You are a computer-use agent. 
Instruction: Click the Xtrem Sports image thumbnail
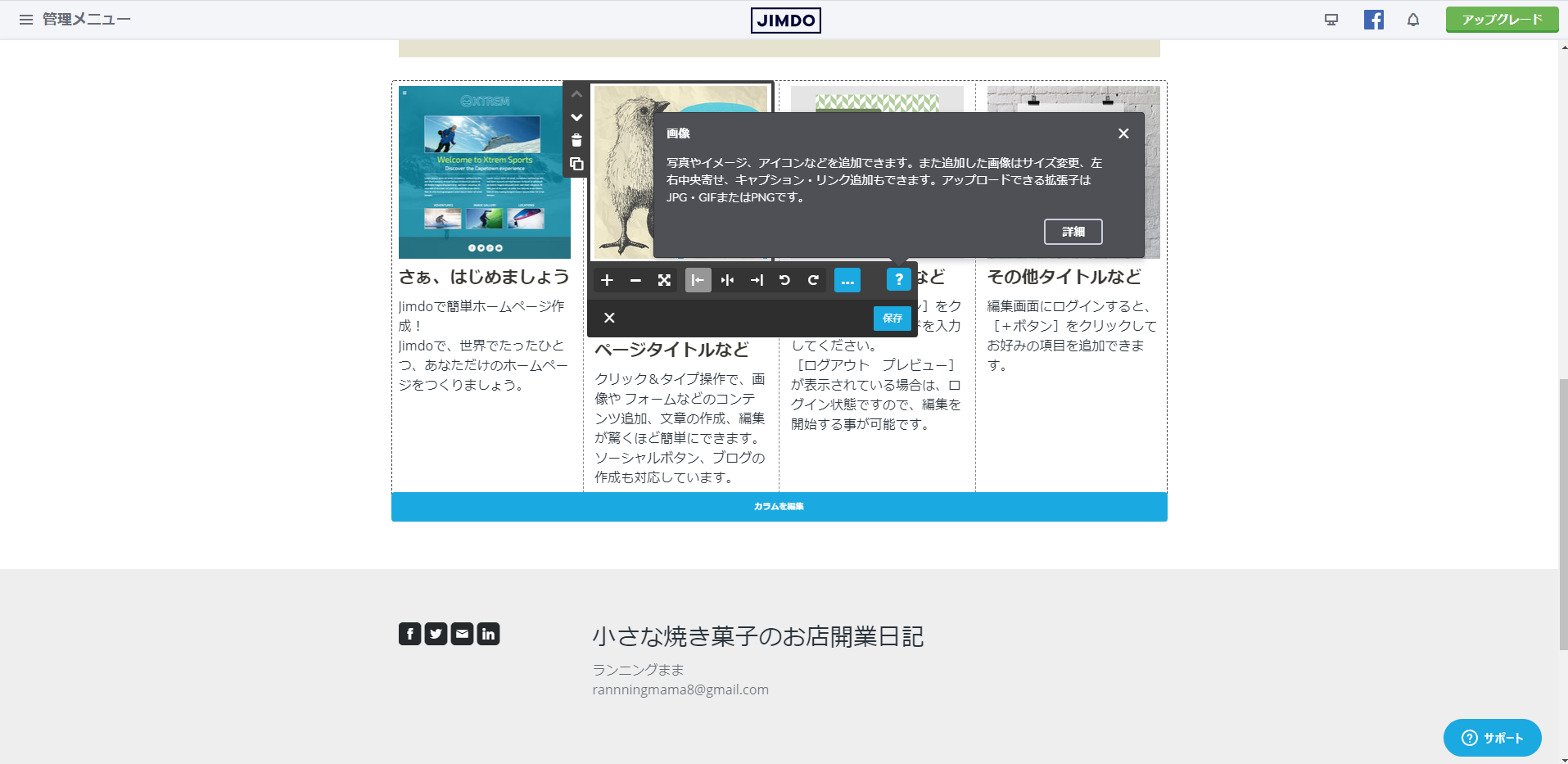tap(485, 172)
